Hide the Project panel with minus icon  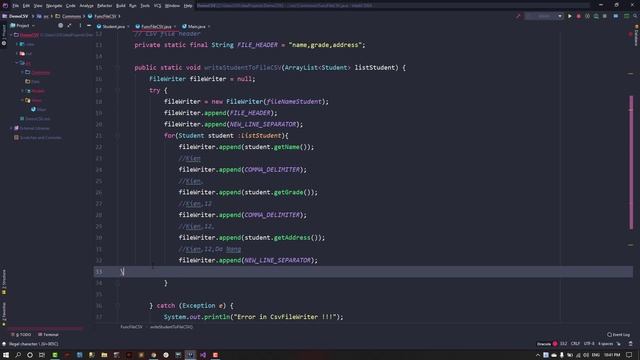(89, 26)
